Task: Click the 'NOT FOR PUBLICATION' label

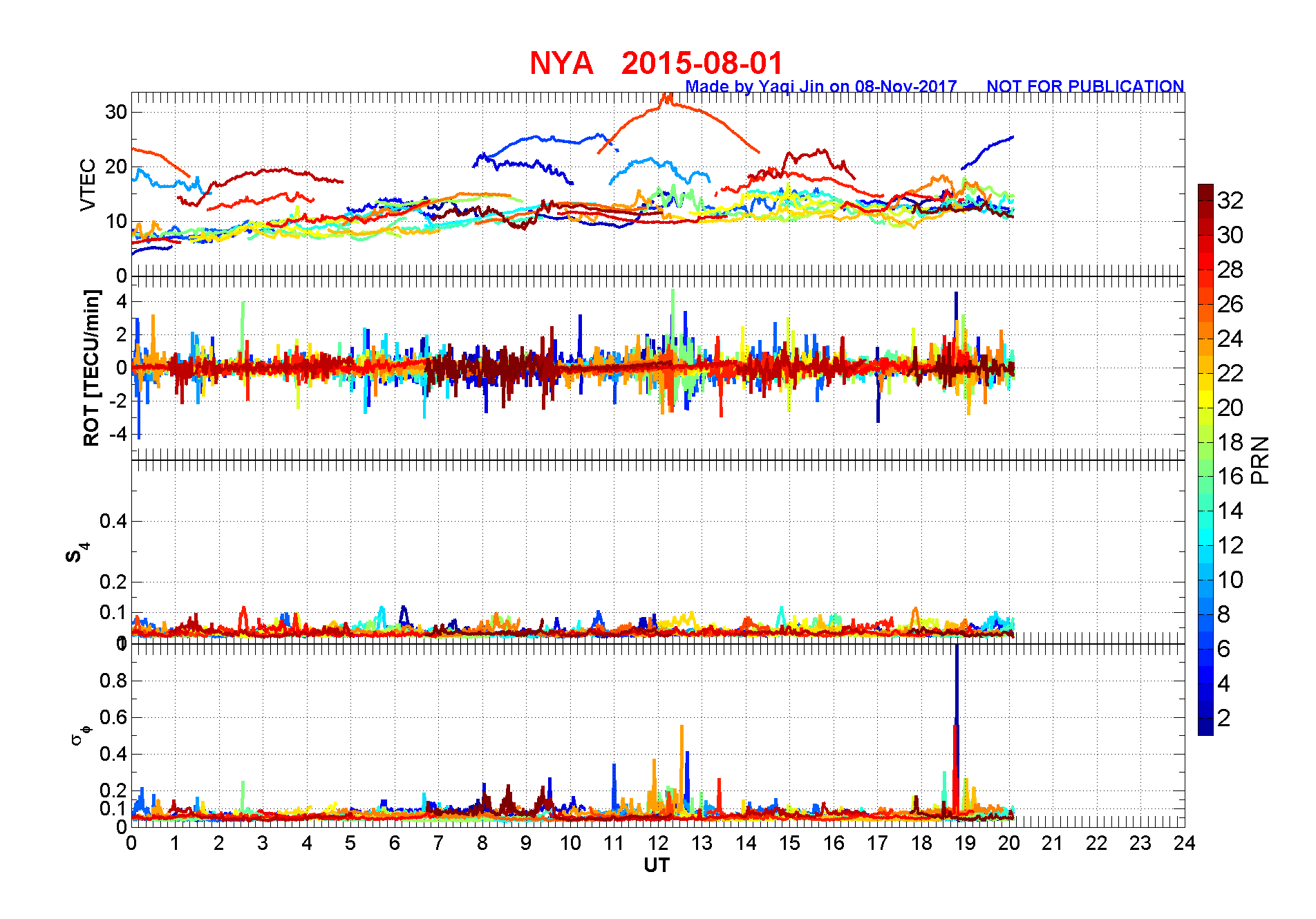Action: (1085, 86)
